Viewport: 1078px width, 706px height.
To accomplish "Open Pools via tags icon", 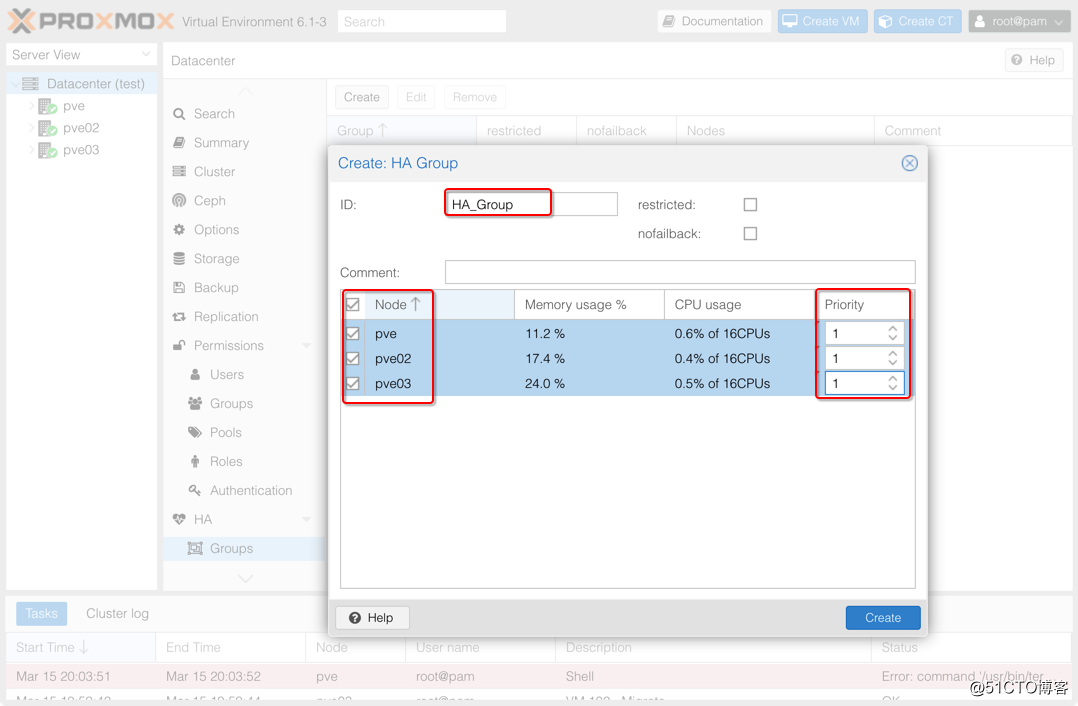I will click(195, 432).
